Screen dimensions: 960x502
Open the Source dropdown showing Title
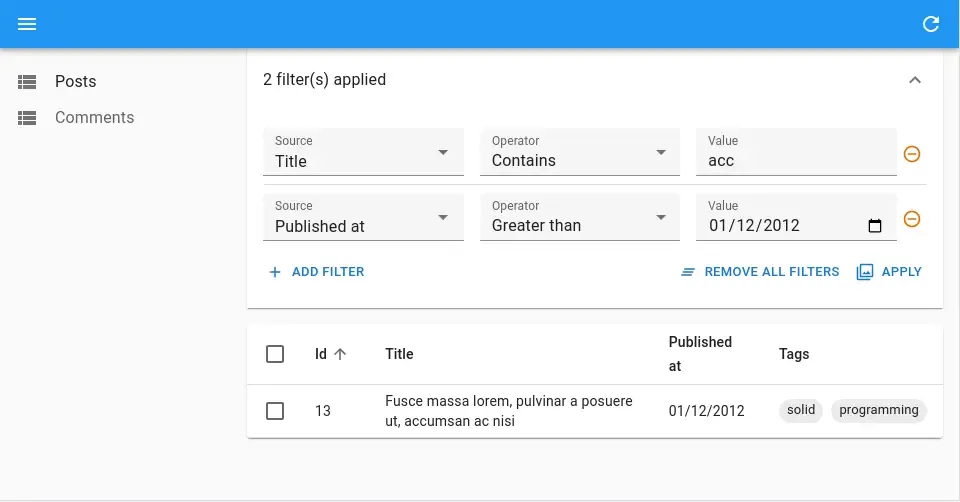tap(363, 153)
